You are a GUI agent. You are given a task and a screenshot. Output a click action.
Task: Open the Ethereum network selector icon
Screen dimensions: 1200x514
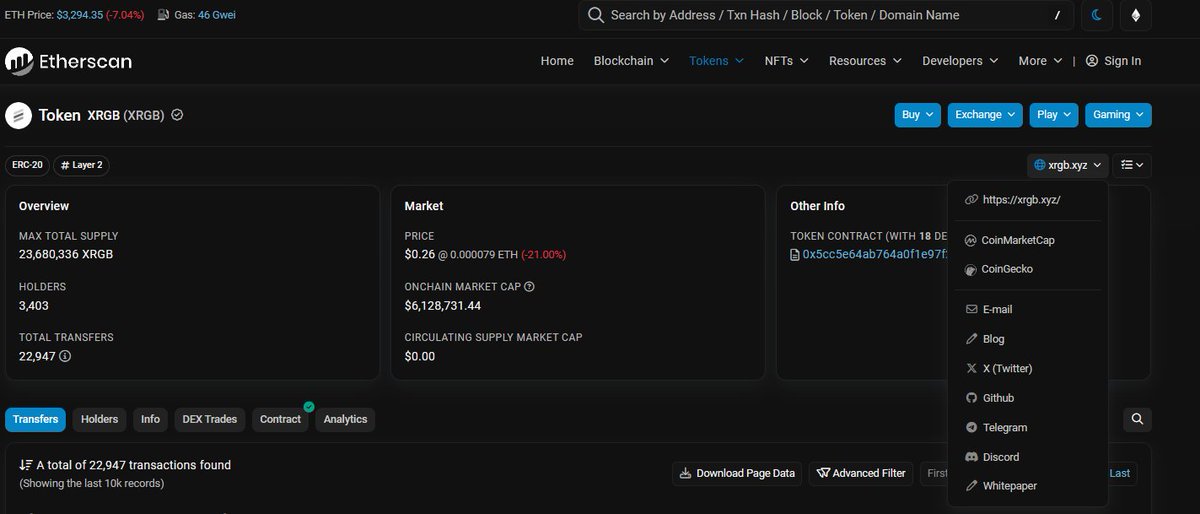coord(1135,15)
